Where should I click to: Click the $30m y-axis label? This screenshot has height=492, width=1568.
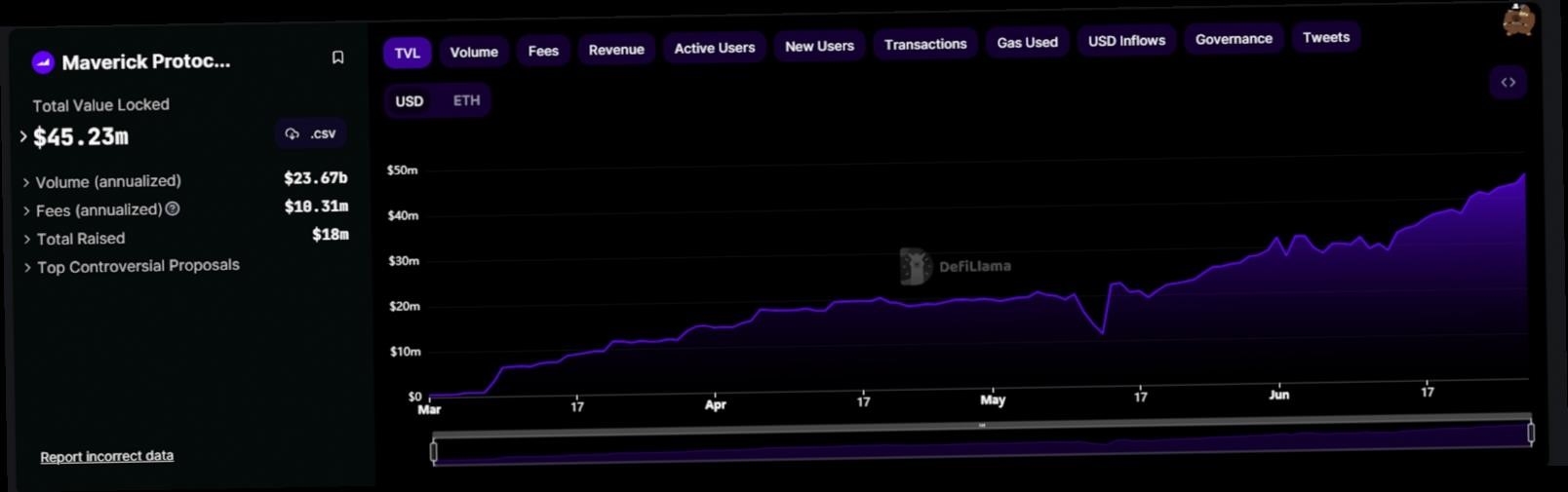click(x=404, y=261)
